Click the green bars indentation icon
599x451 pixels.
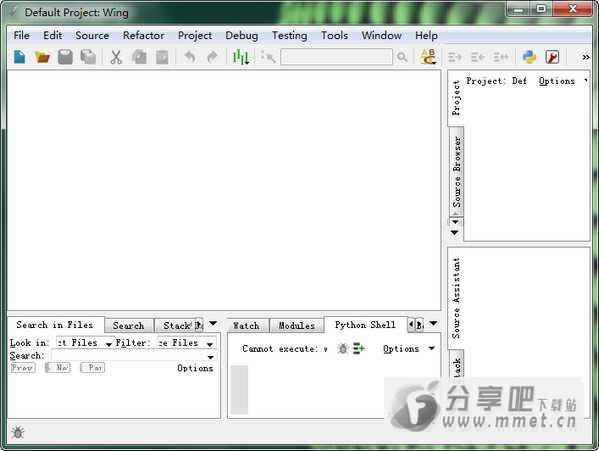(241, 57)
